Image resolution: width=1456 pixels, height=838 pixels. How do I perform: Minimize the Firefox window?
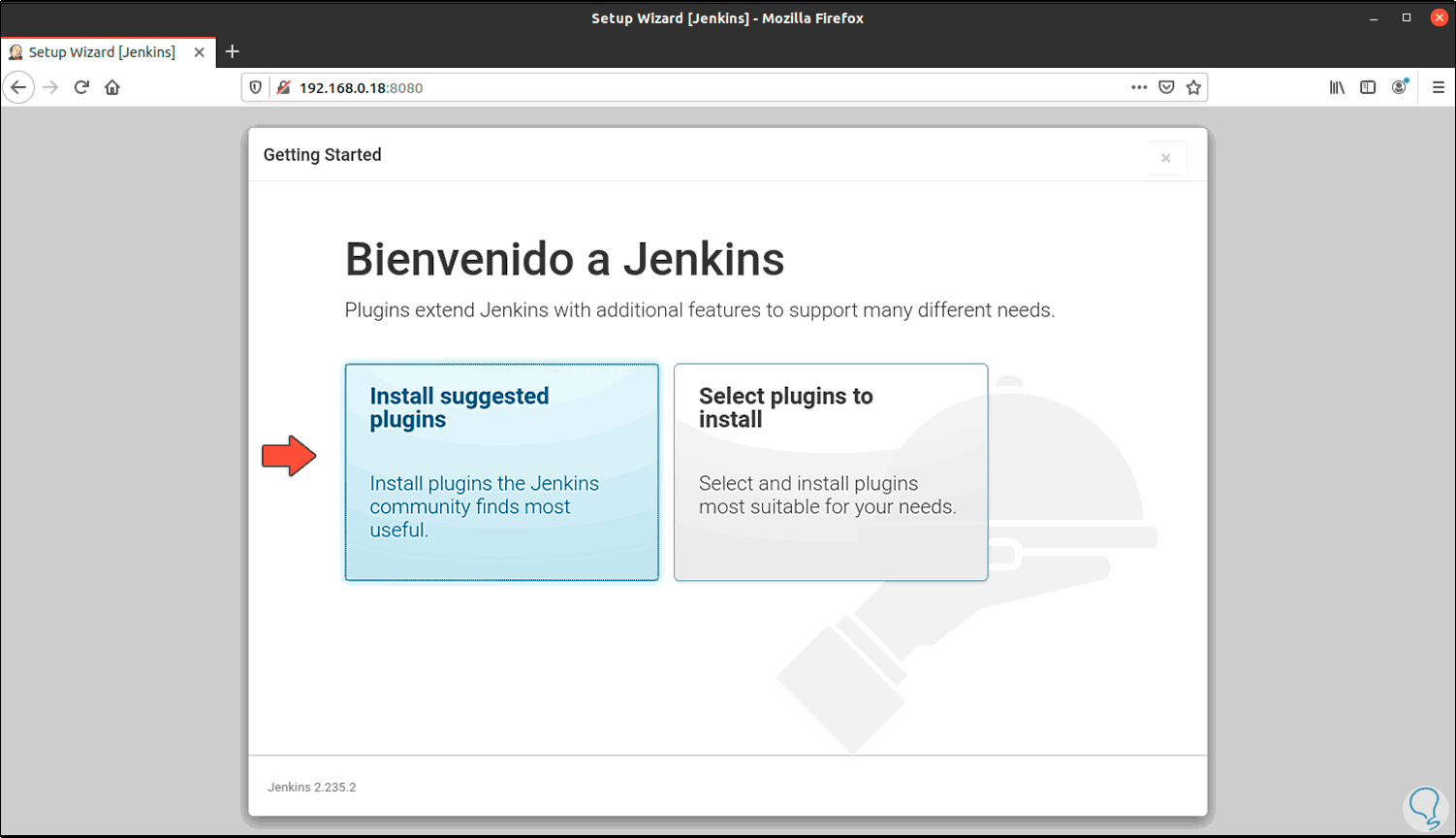1374,17
